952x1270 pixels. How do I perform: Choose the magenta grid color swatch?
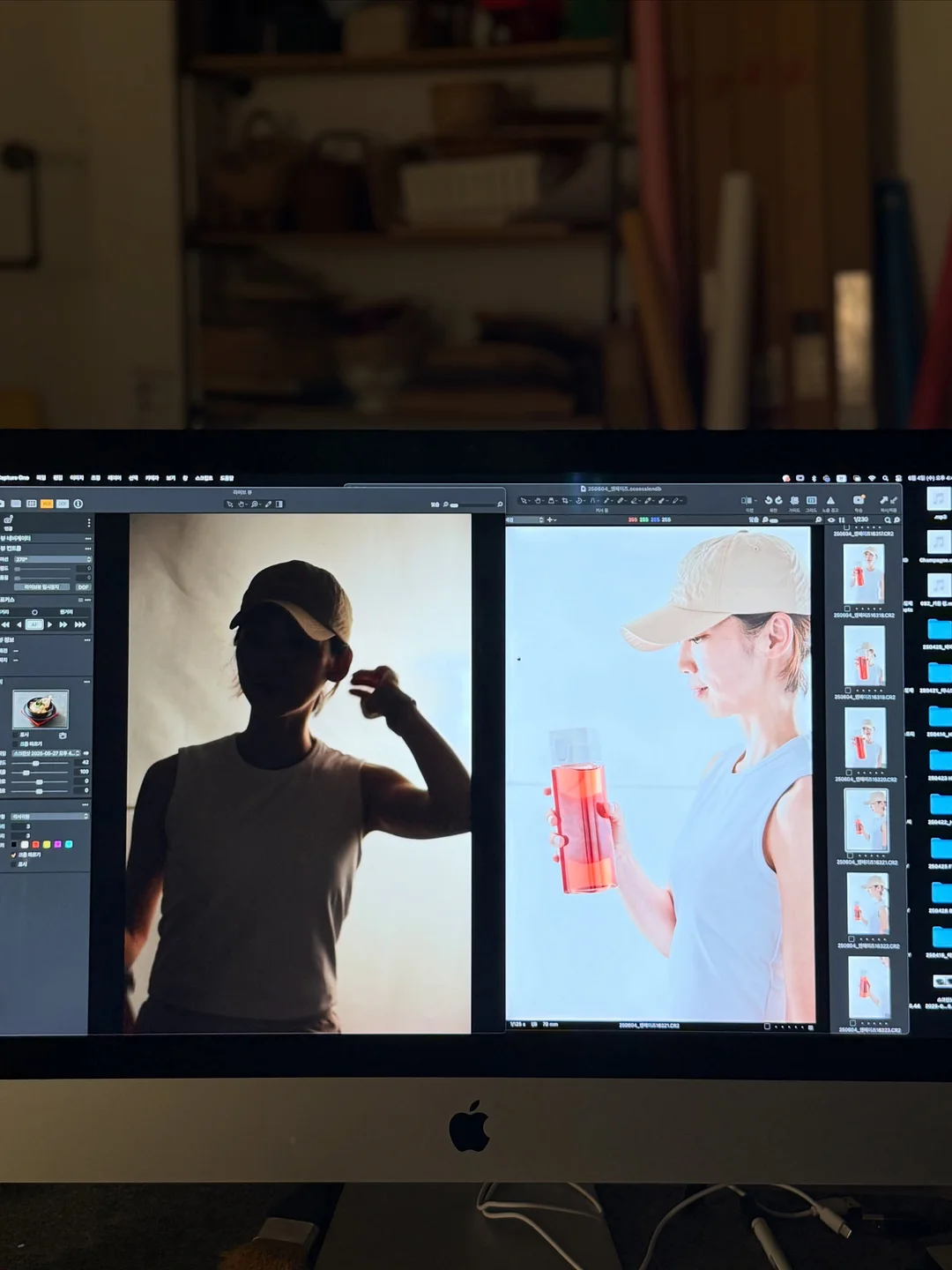pyautogui.click(x=57, y=844)
